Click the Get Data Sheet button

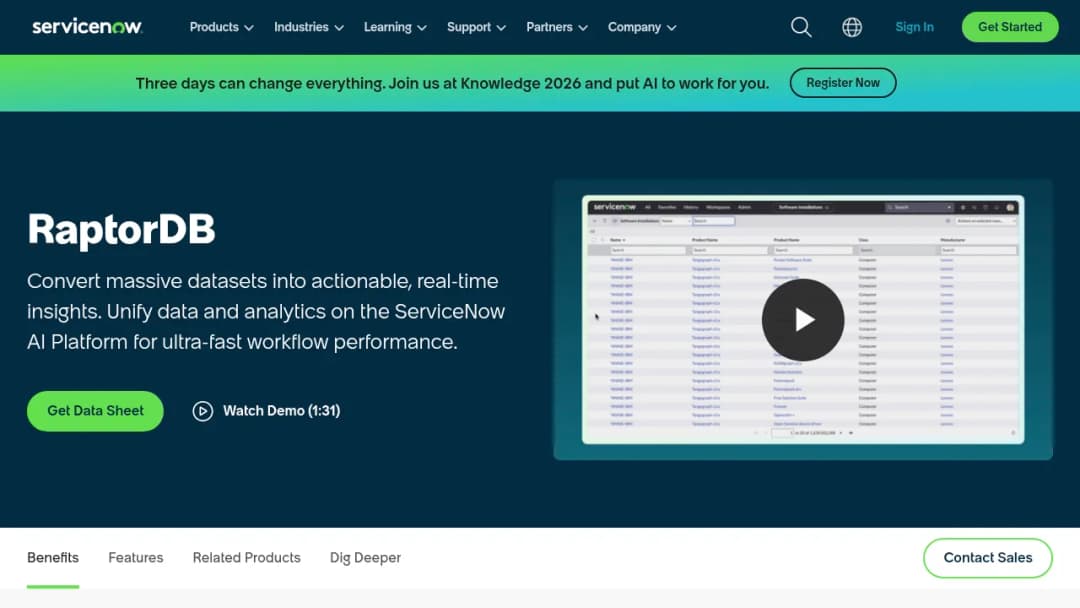coord(95,411)
